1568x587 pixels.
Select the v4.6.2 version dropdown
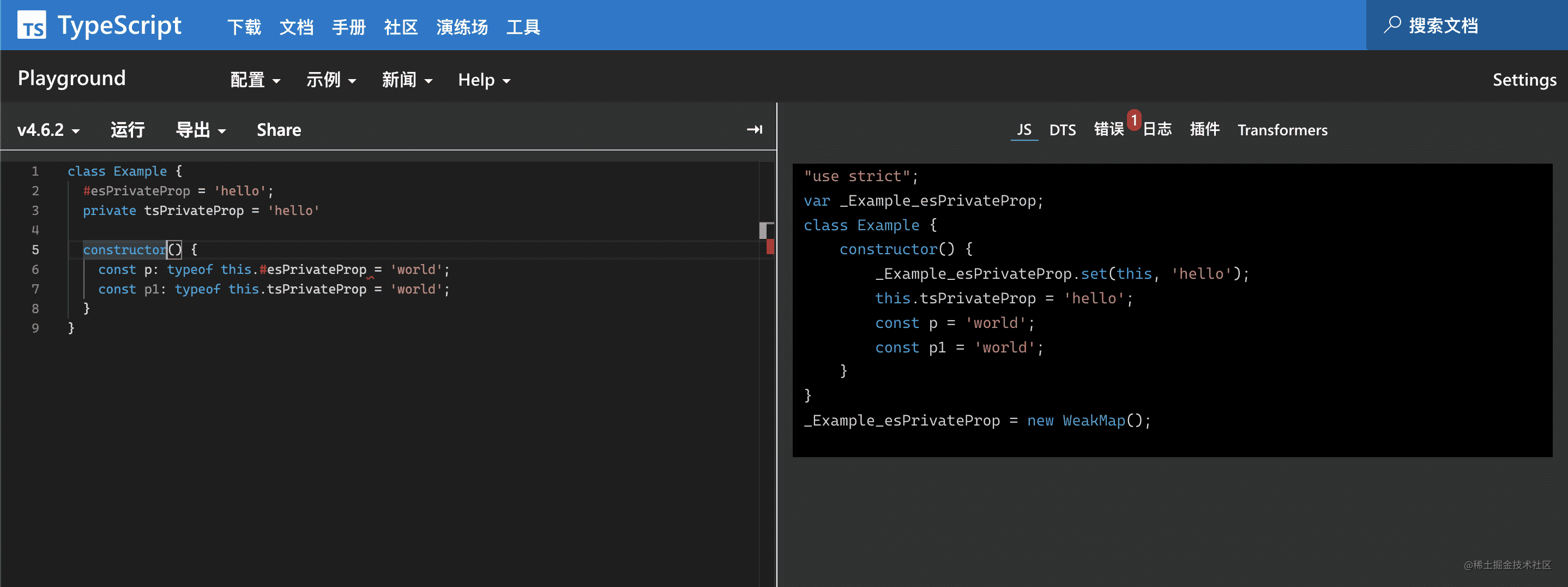(x=49, y=130)
